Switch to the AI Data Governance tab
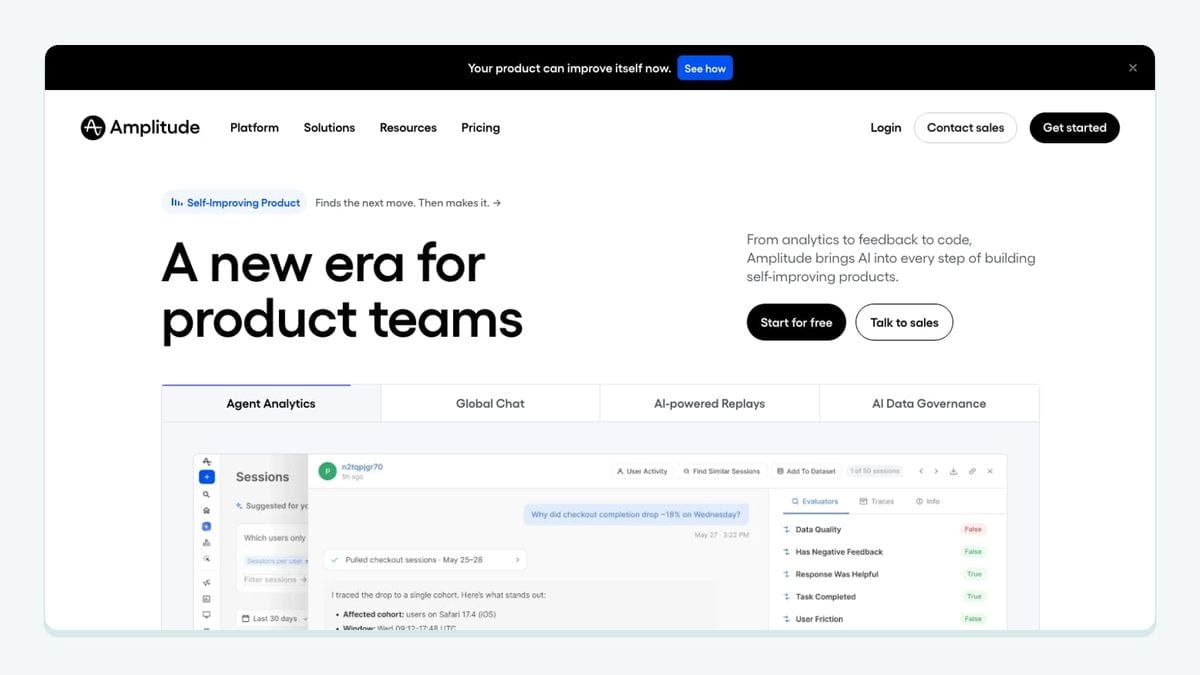 [x=929, y=403]
